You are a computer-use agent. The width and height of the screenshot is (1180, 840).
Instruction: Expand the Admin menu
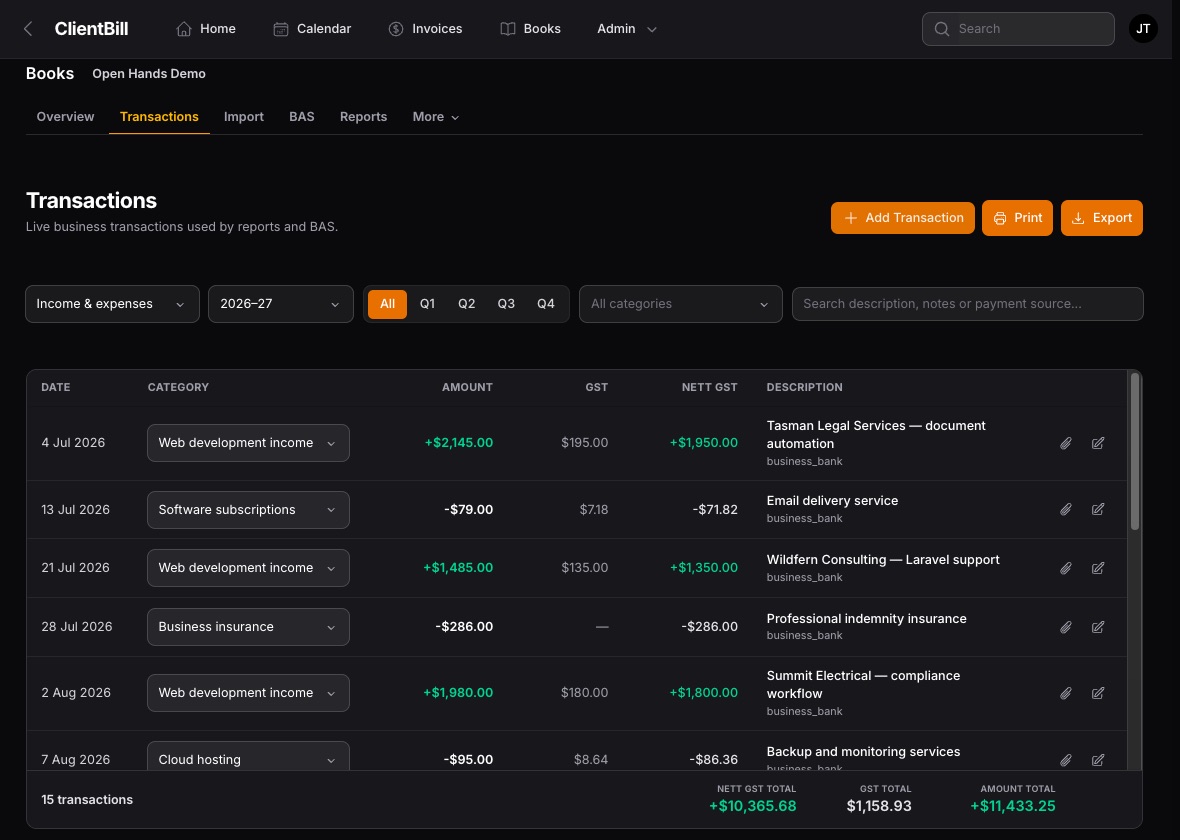pyautogui.click(x=627, y=29)
